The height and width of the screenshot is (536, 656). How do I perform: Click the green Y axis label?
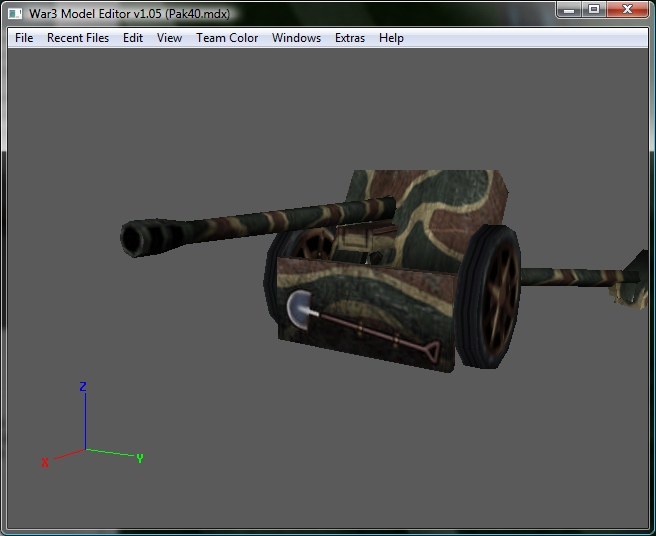pyautogui.click(x=140, y=459)
